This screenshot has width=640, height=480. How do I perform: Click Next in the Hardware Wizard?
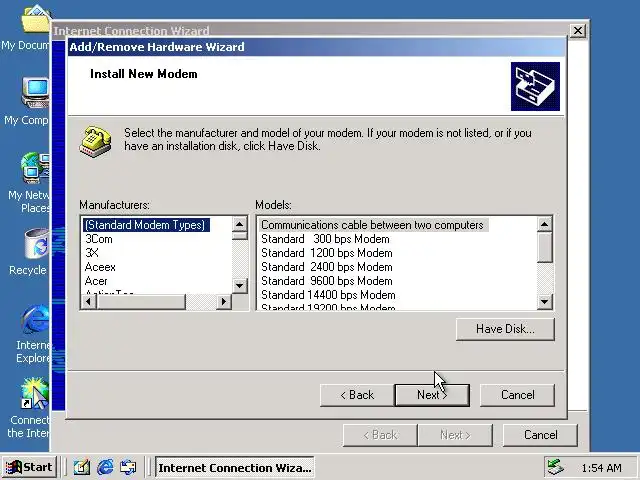pos(432,395)
